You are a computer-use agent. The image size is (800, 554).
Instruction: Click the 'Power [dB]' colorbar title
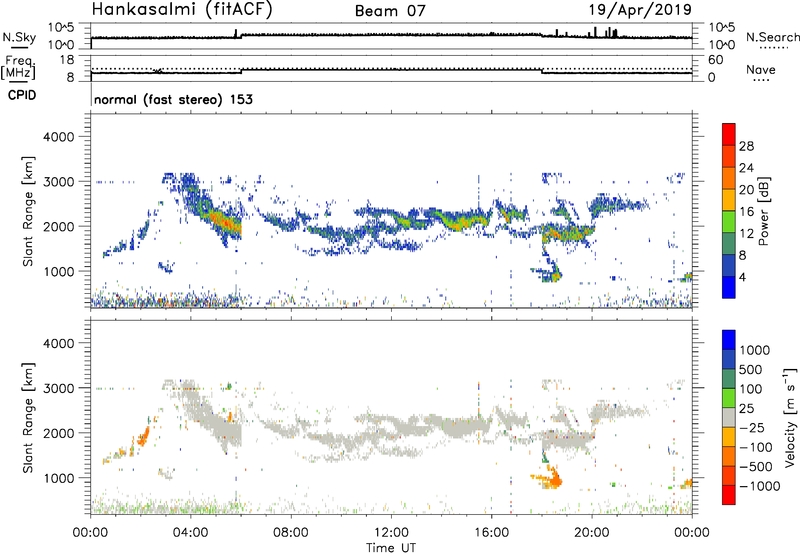tap(763, 211)
